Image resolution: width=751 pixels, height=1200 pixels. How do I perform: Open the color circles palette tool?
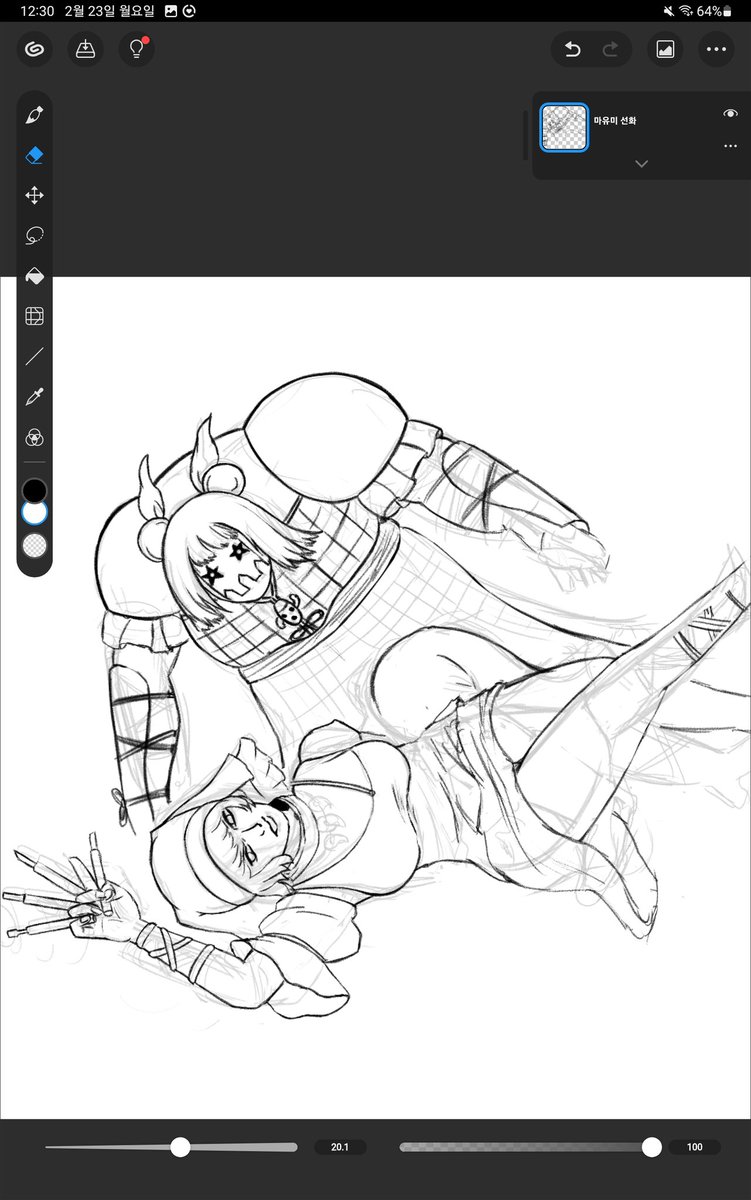click(x=35, y=437)
